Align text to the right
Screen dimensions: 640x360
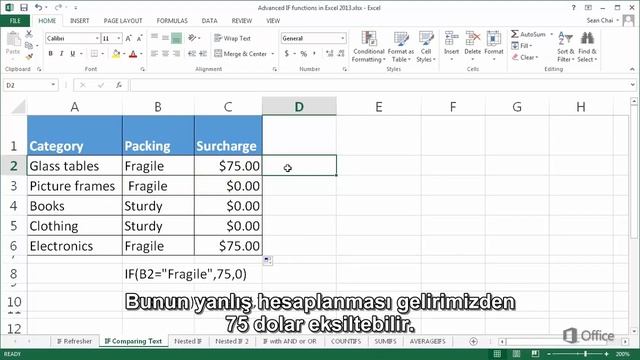[x=176, y=53]
